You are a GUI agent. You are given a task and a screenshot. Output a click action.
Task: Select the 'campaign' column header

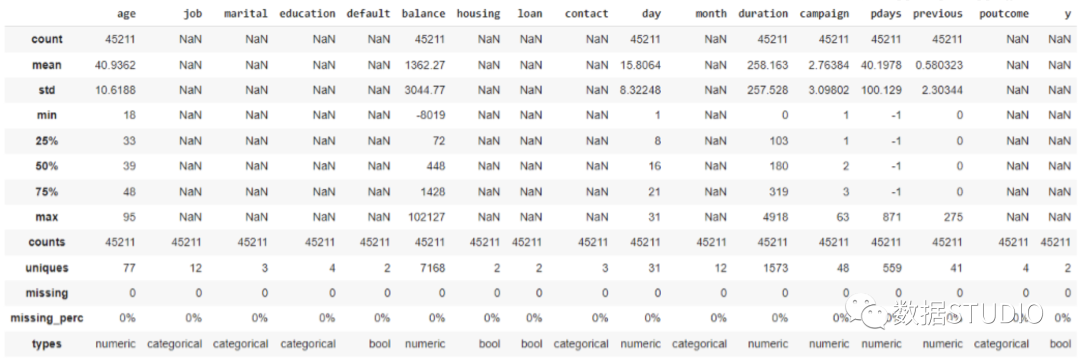click(x=824, y=14)
